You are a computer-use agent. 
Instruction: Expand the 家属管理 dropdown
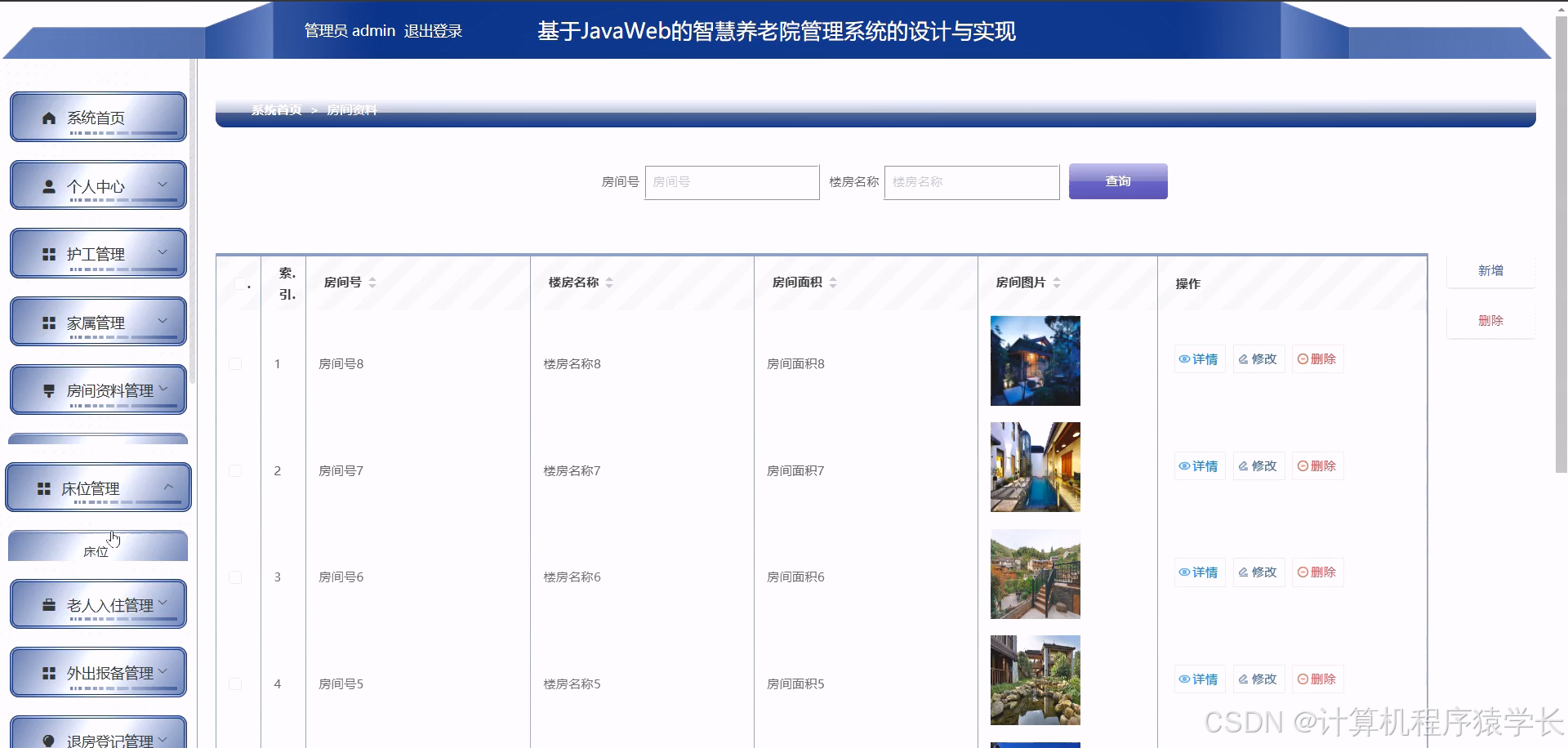click(163, 321)
